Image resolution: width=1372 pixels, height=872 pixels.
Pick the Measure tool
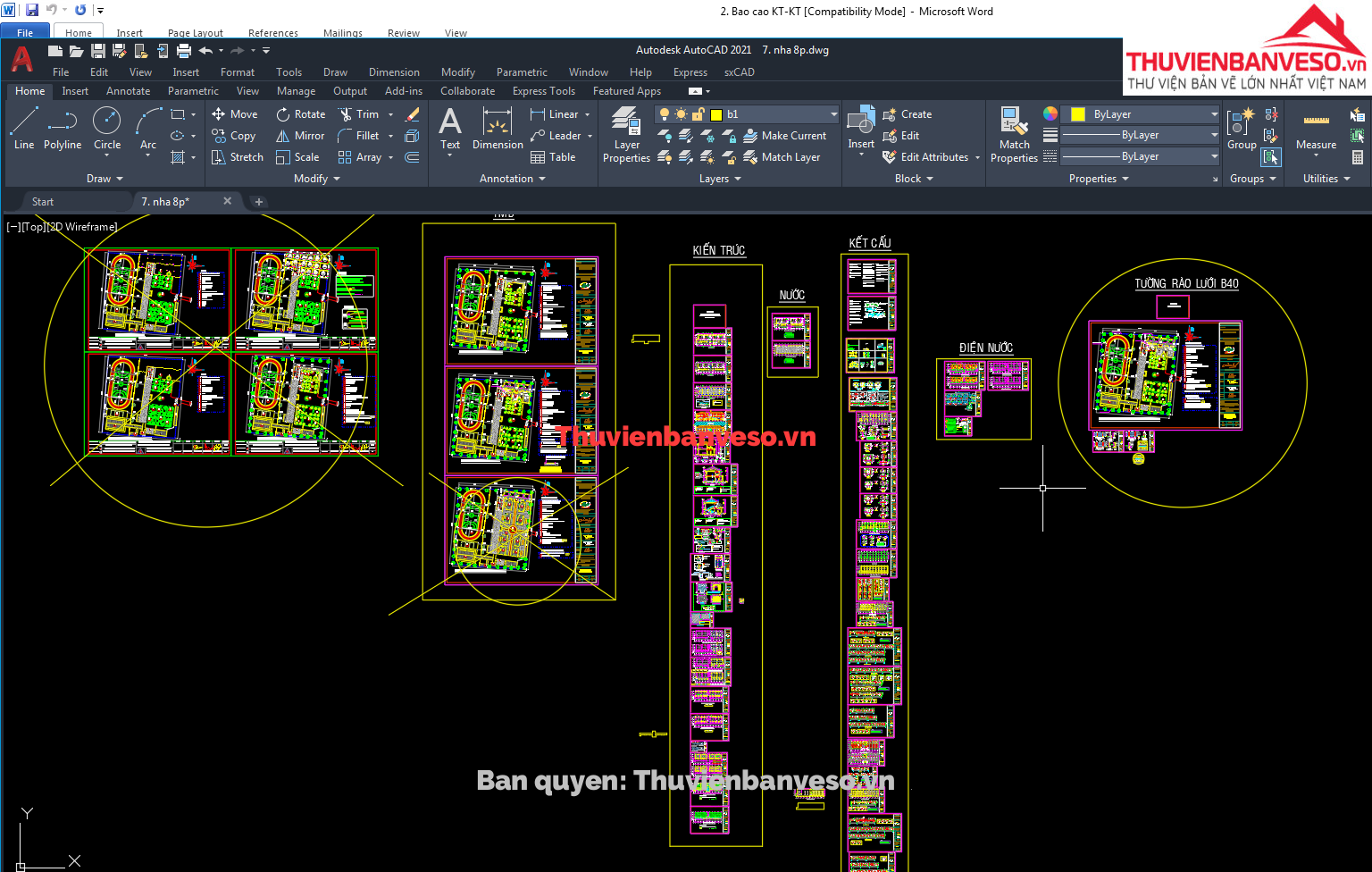coord(1316,128)
